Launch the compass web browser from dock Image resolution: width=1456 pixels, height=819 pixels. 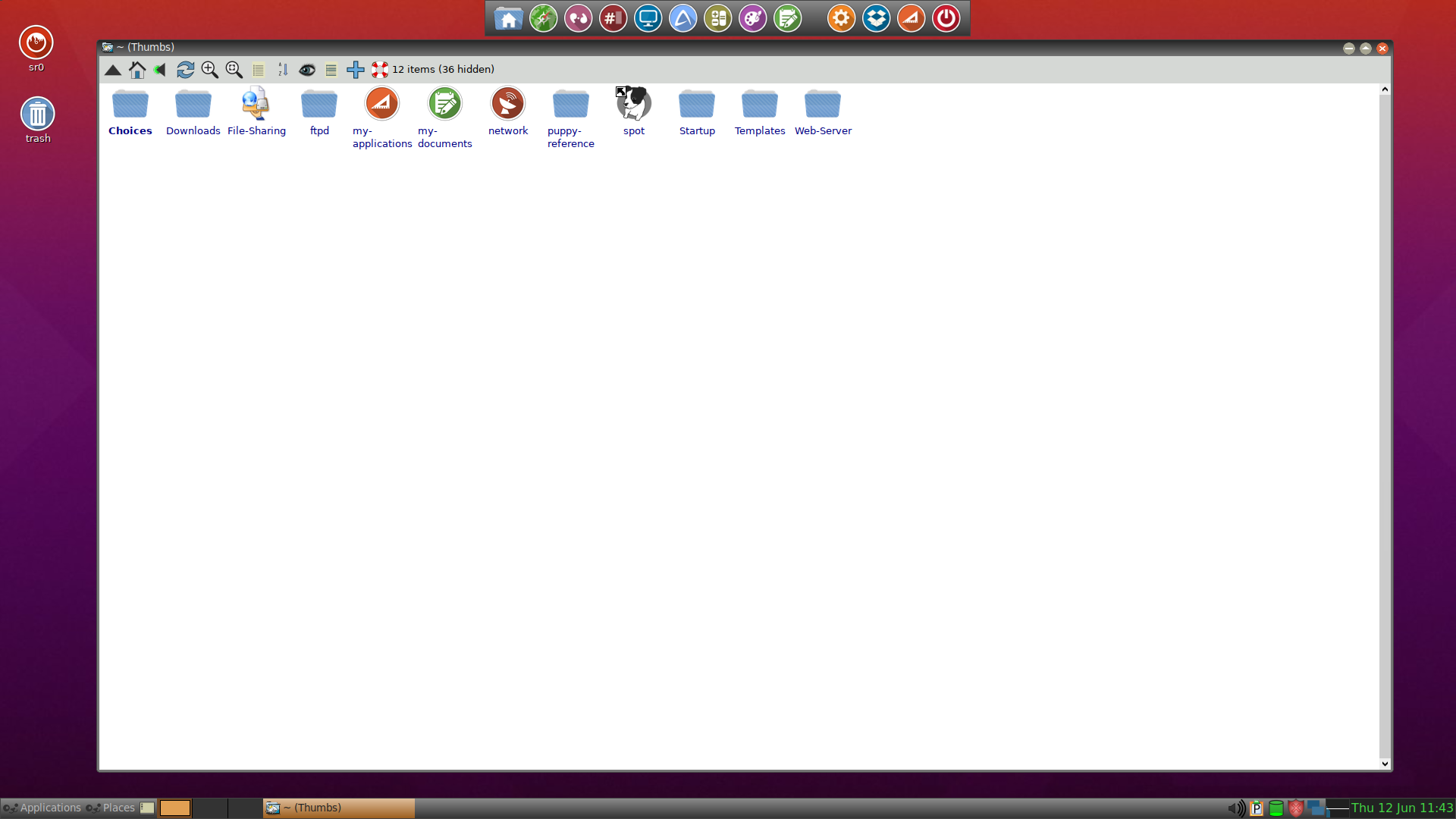[543, 18]
